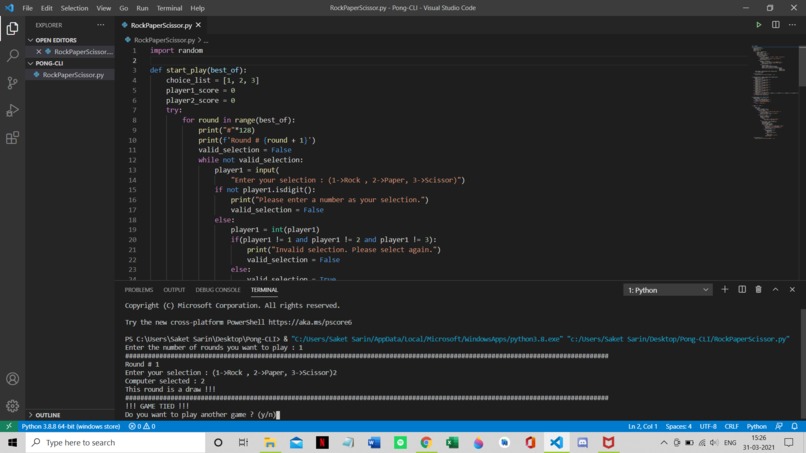
Task: Change indentation via 'Spaces: 4'
Action: [x=679, y=426]
